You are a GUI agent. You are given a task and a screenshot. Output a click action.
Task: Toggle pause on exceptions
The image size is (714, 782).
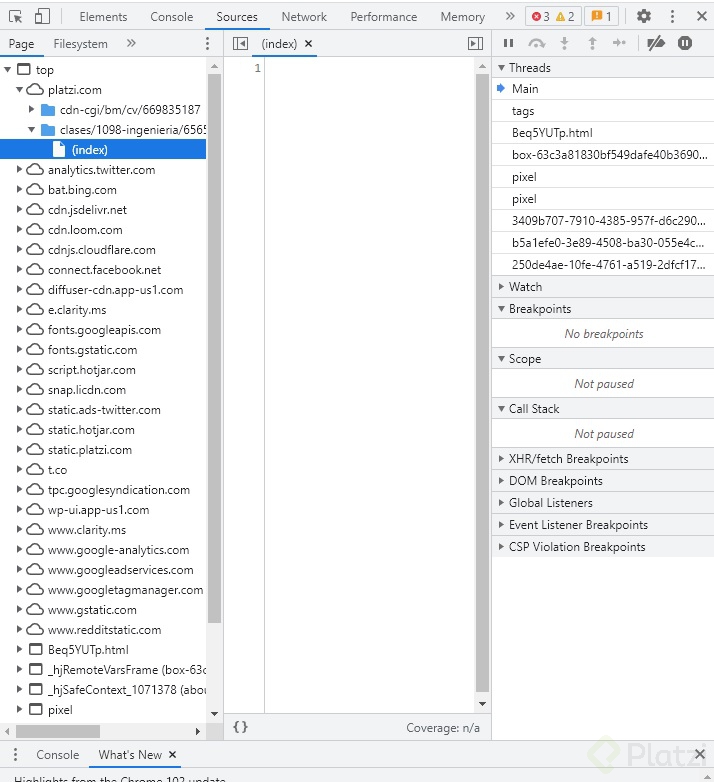coord(685,43)
